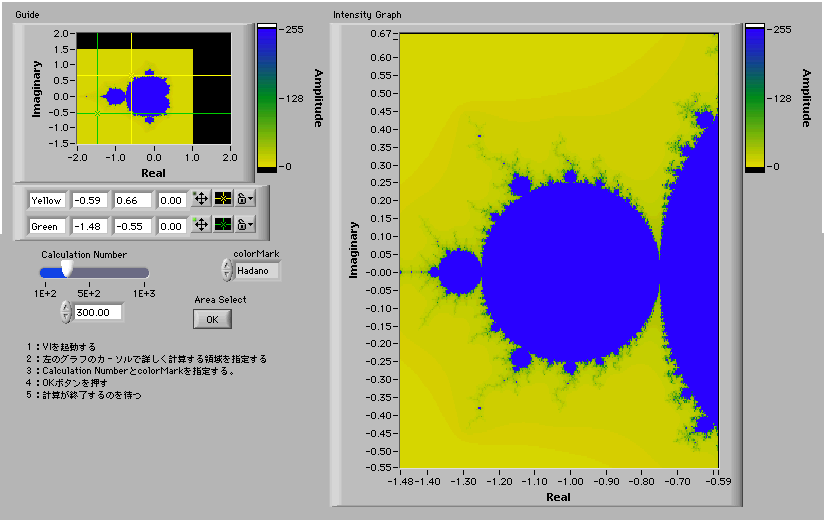Click the Calculation Number slider thumb

coord(67,269)
